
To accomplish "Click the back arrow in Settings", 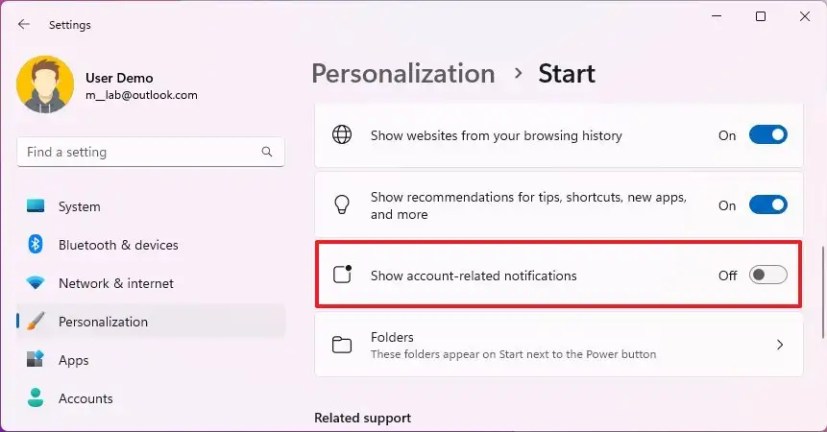I will tap(24, 24).
